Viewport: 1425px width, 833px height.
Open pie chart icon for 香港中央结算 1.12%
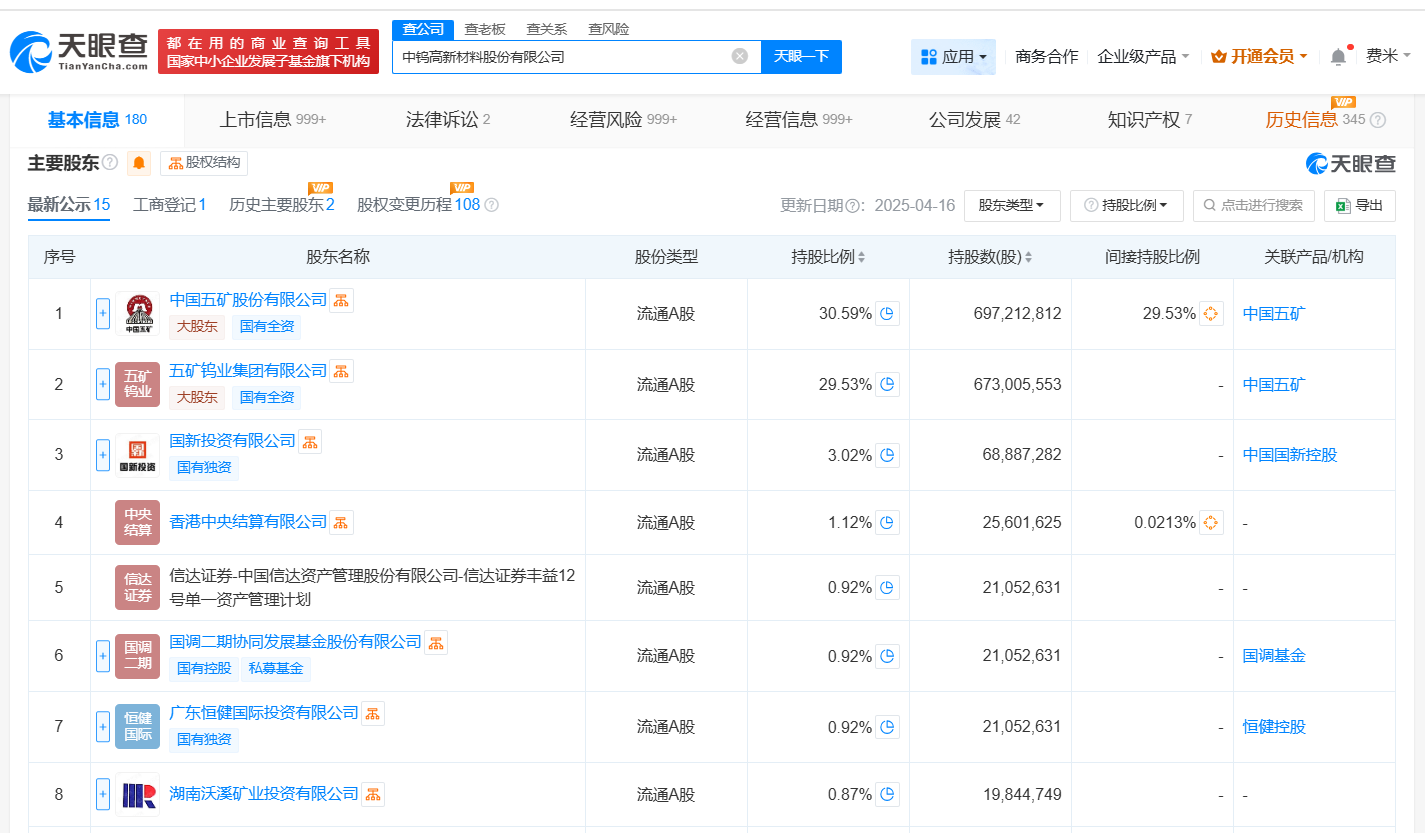(888, 523)
